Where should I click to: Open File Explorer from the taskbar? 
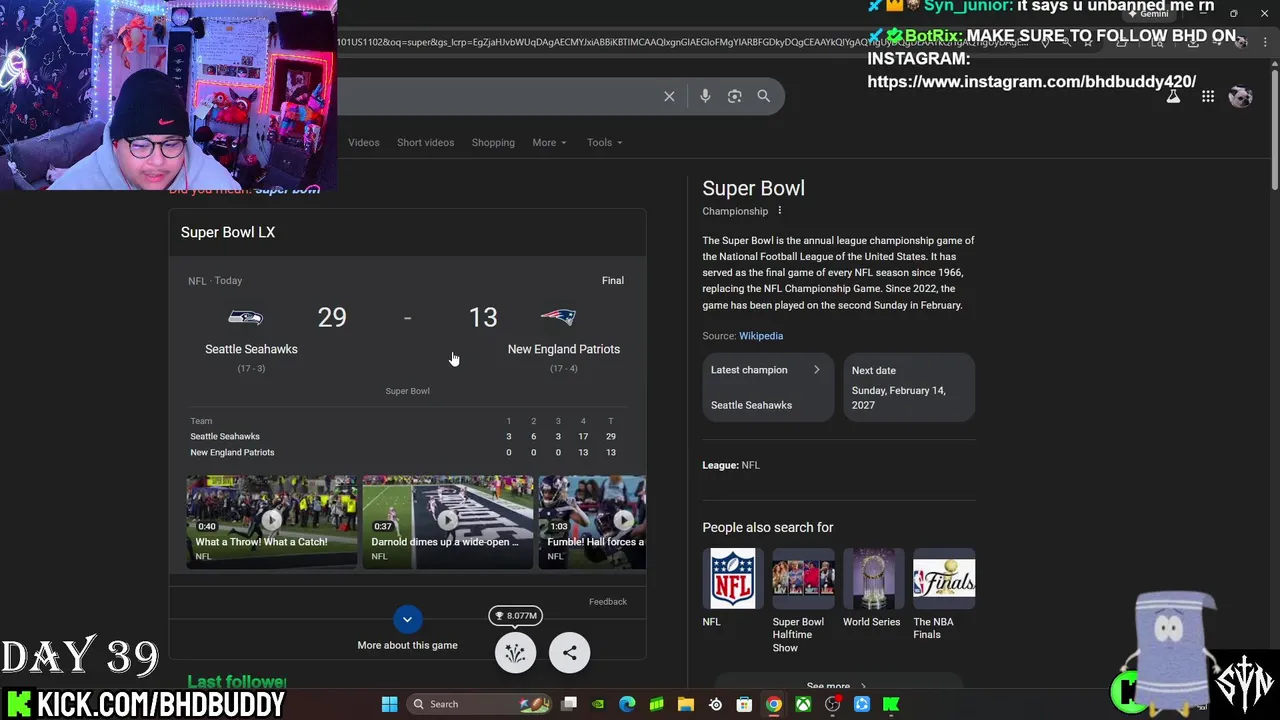click(x=686, y=704)
